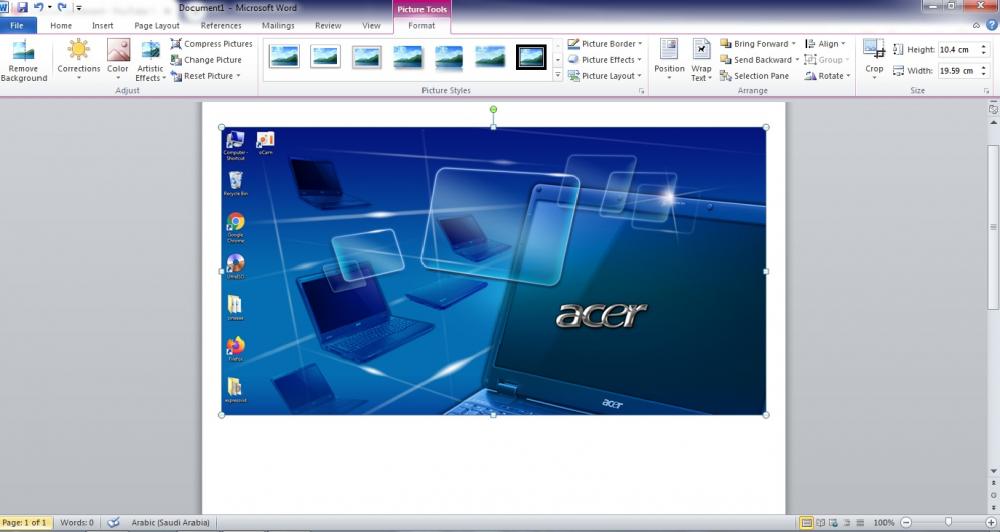Select the Picture Tools Format tab

pos(422,26)
